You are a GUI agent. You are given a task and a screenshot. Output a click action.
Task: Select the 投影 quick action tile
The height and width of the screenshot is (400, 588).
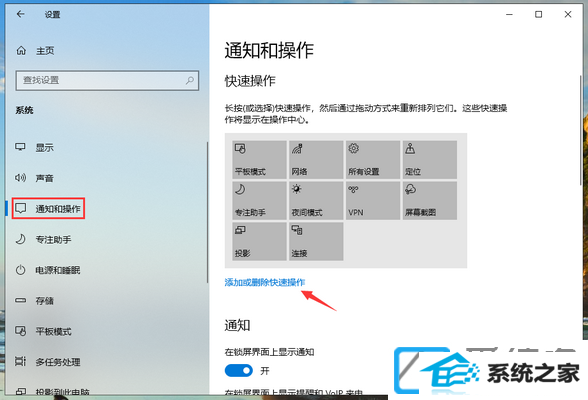tap(260, 241)
